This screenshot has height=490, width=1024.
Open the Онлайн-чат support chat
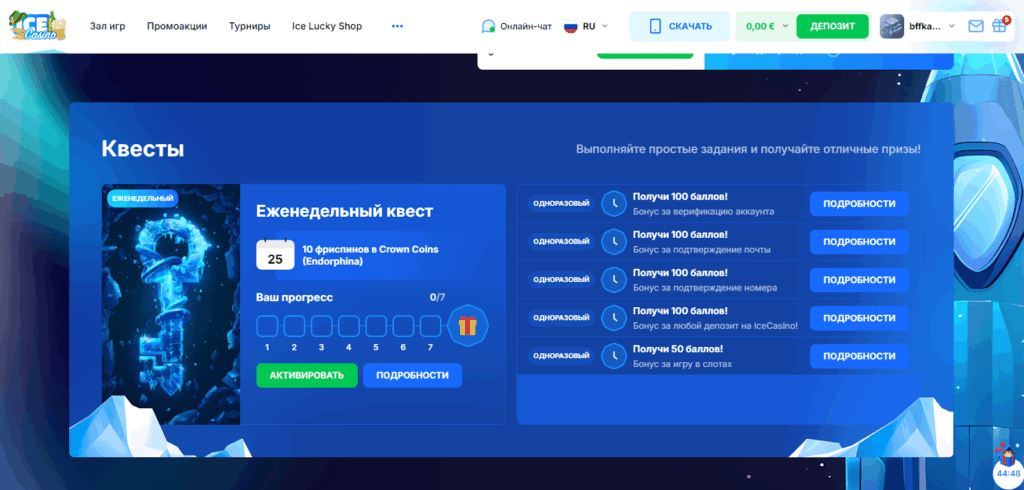pos(516,26)
